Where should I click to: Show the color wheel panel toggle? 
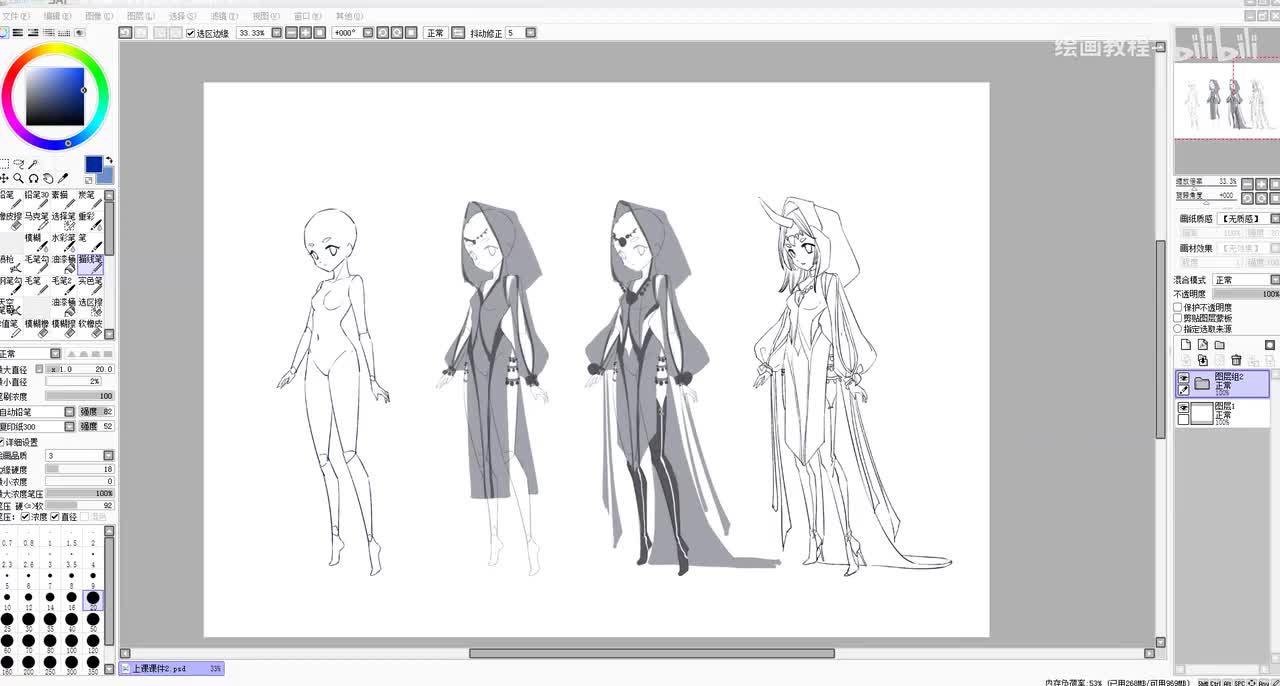coord(4,33)
